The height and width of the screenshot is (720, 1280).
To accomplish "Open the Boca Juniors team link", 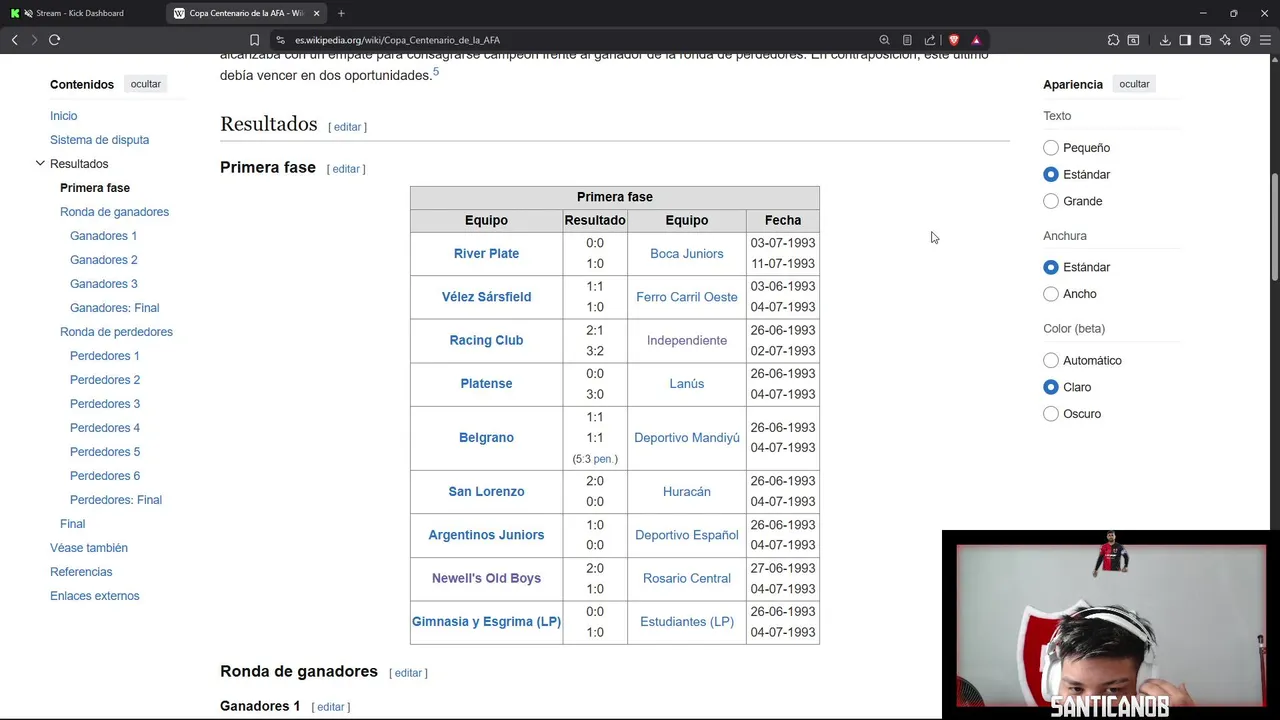I will (686, 254).
